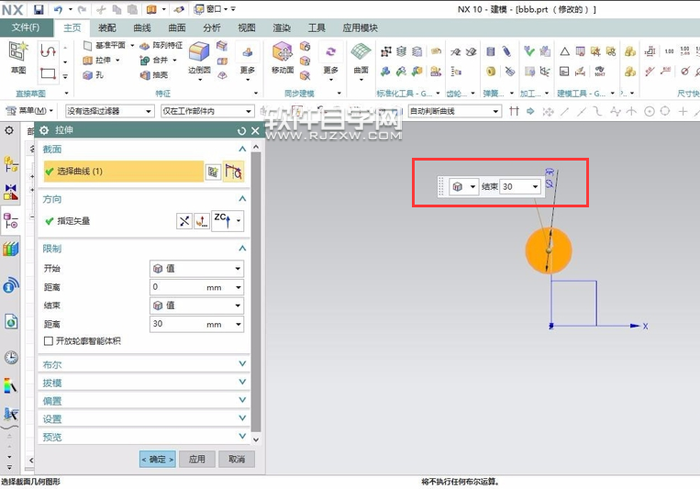Click the history clock icon in left sidebar
The image size is (700, 489).
[x=11, y=357]
